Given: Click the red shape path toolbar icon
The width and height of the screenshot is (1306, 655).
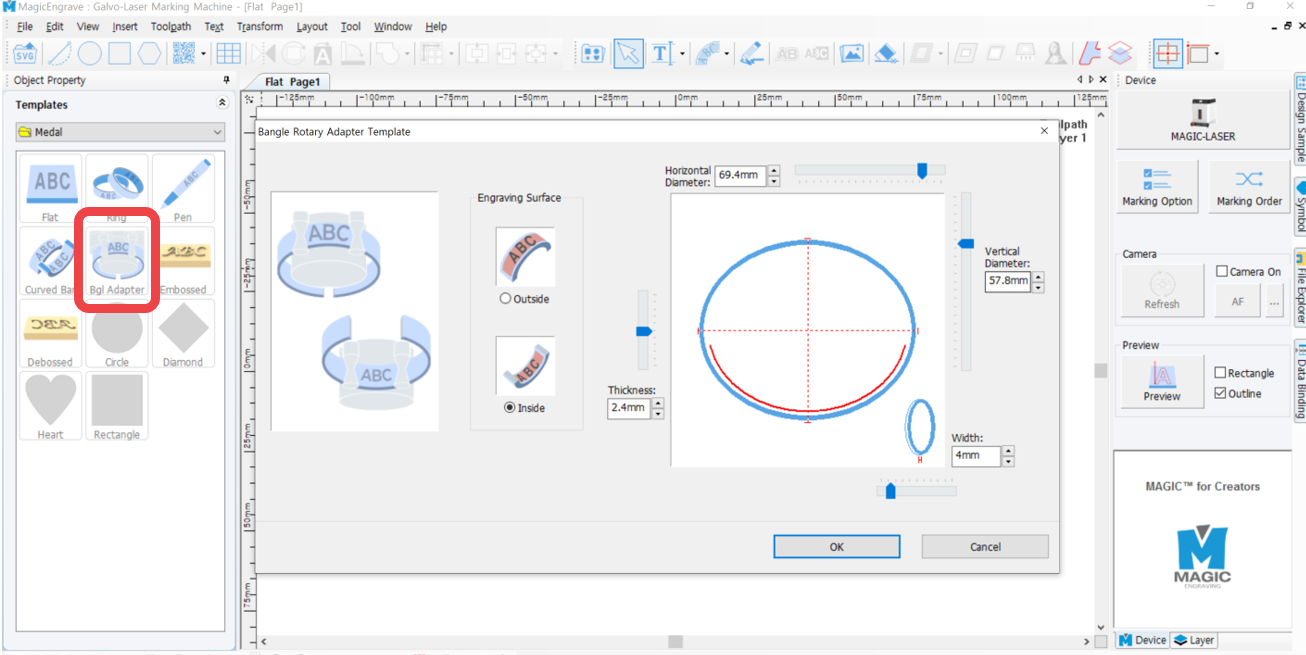Looking at the screenshot, I should (1091, 53).
